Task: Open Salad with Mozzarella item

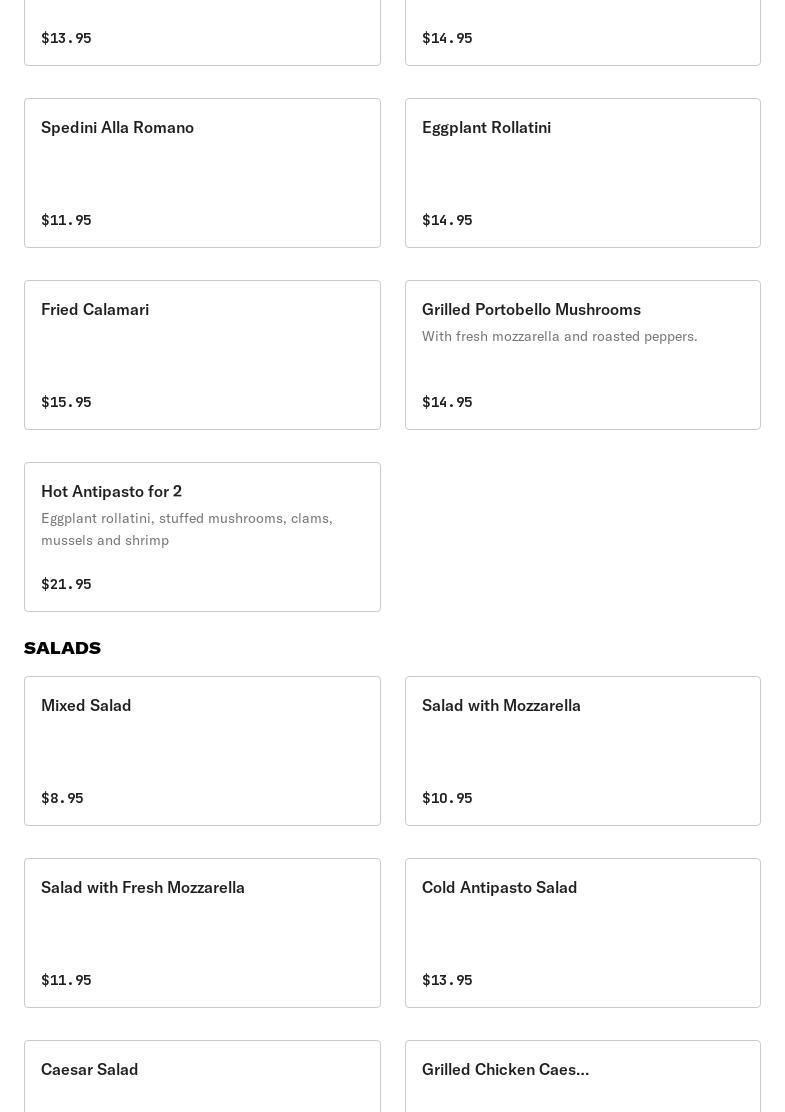Action: tap(583, 751)
